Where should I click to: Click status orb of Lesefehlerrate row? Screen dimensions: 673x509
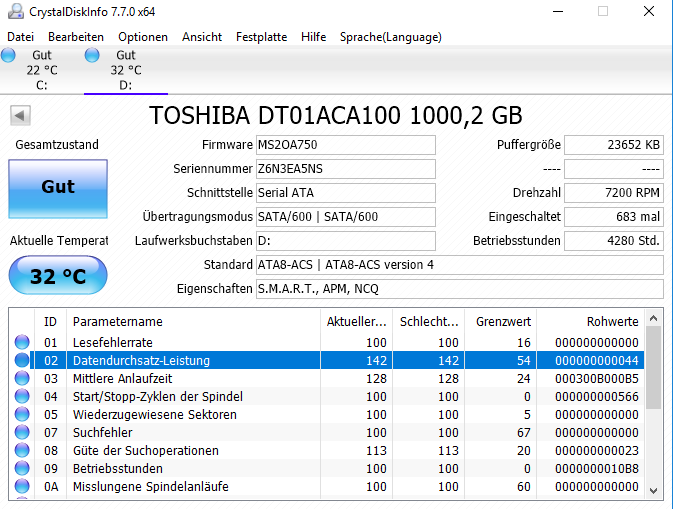click(22, 342)
